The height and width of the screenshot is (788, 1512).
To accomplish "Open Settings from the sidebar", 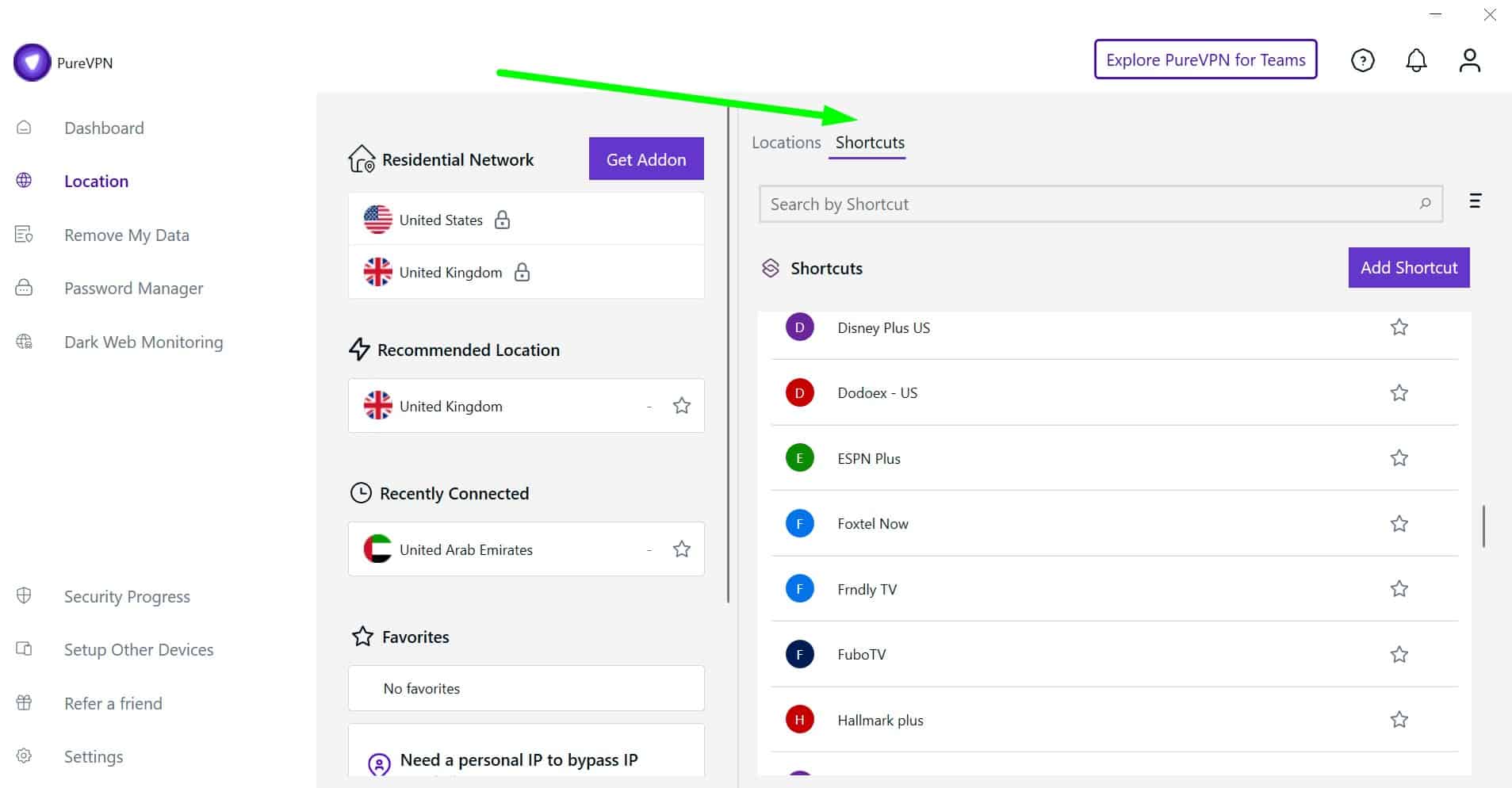I will click(94, 756).
